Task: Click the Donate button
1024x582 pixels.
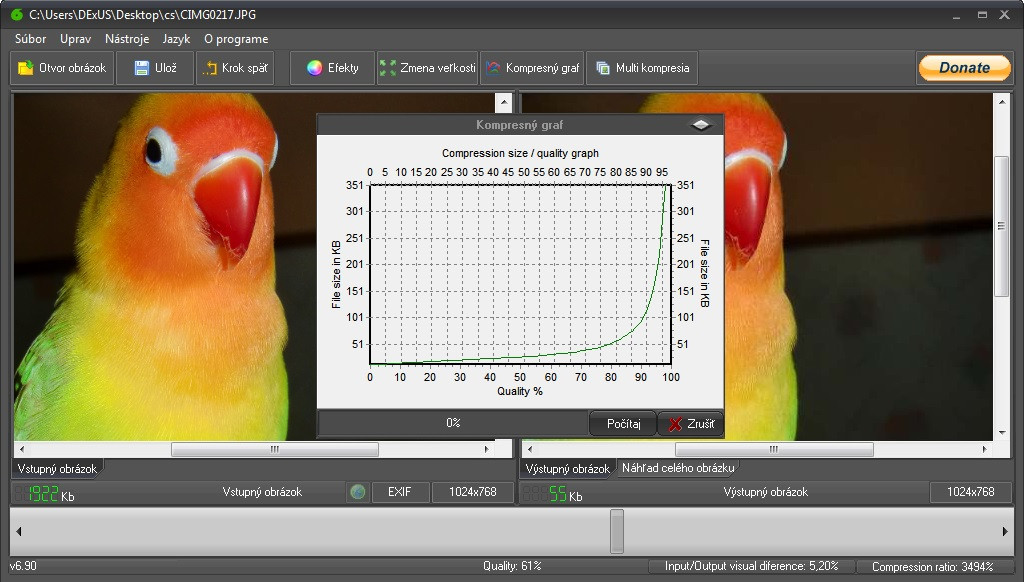Action: coord(965,67)
